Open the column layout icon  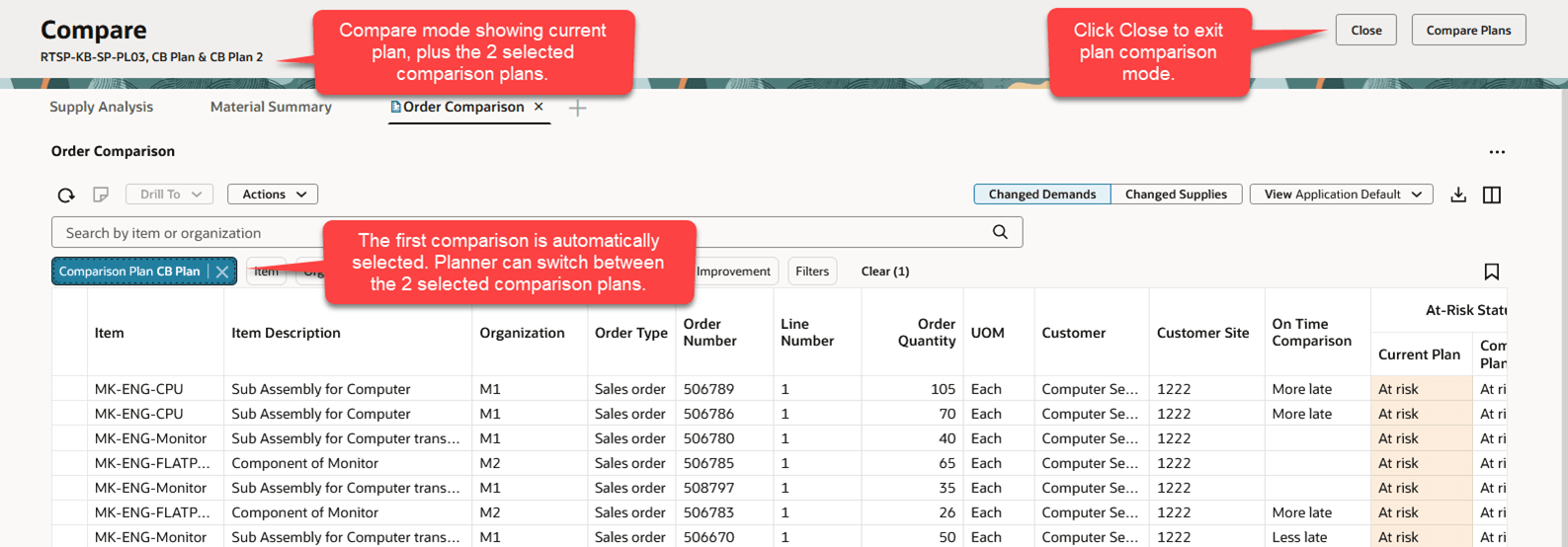(1492, 195)
